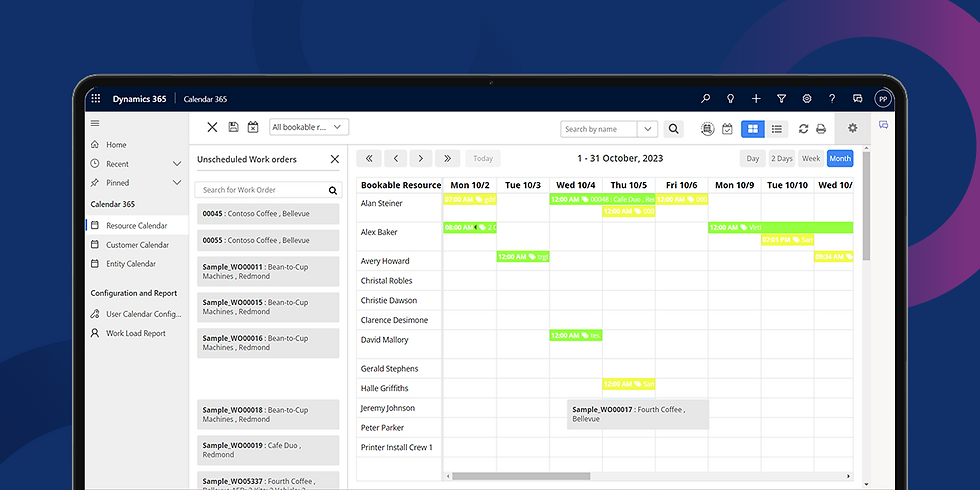Select work order 00045 Contoso Coffee
This screenshot has height=490, width=980.
pyautogui.click(x=268, y=214)
